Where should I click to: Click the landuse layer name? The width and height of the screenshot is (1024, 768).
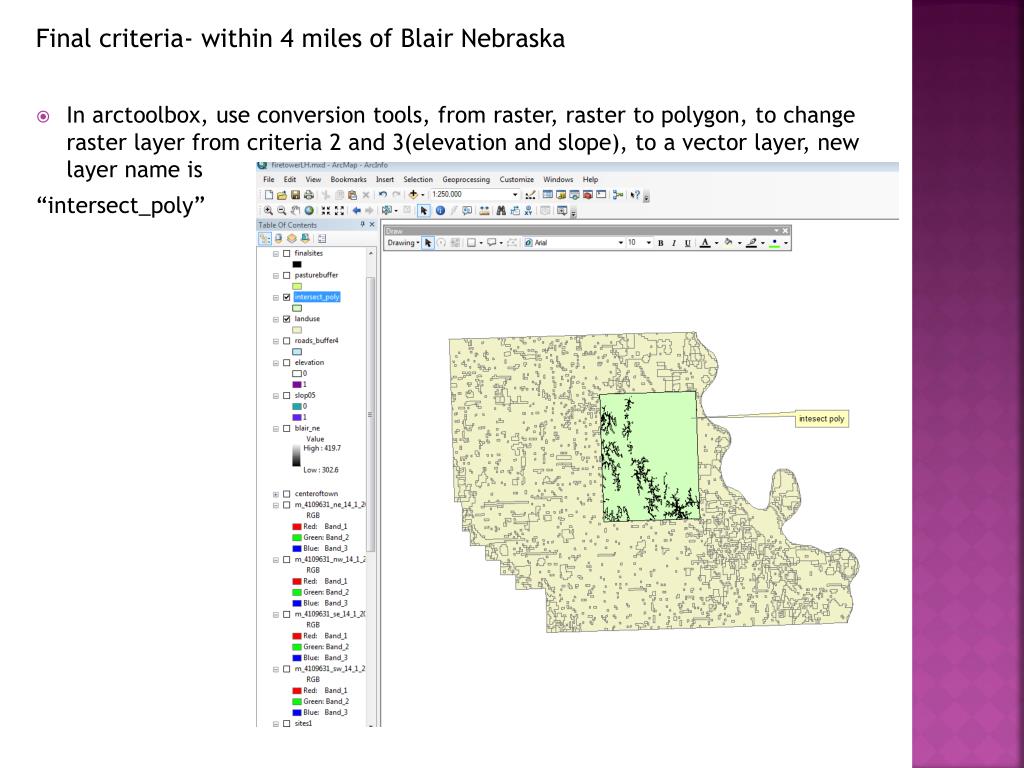click(307, 319)
